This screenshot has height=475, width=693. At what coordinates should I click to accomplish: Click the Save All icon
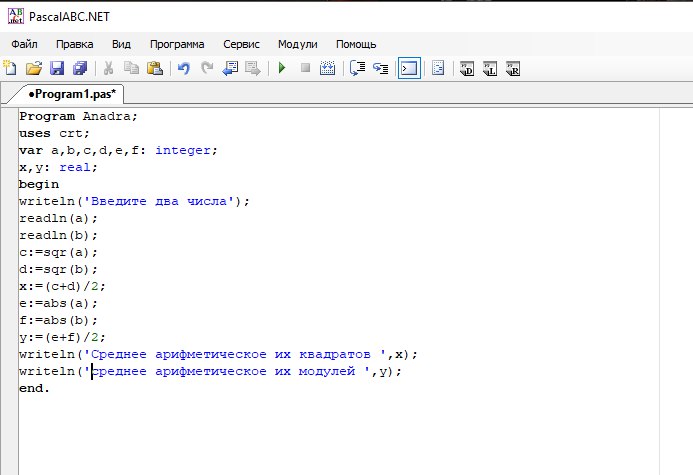pos(80,69)
